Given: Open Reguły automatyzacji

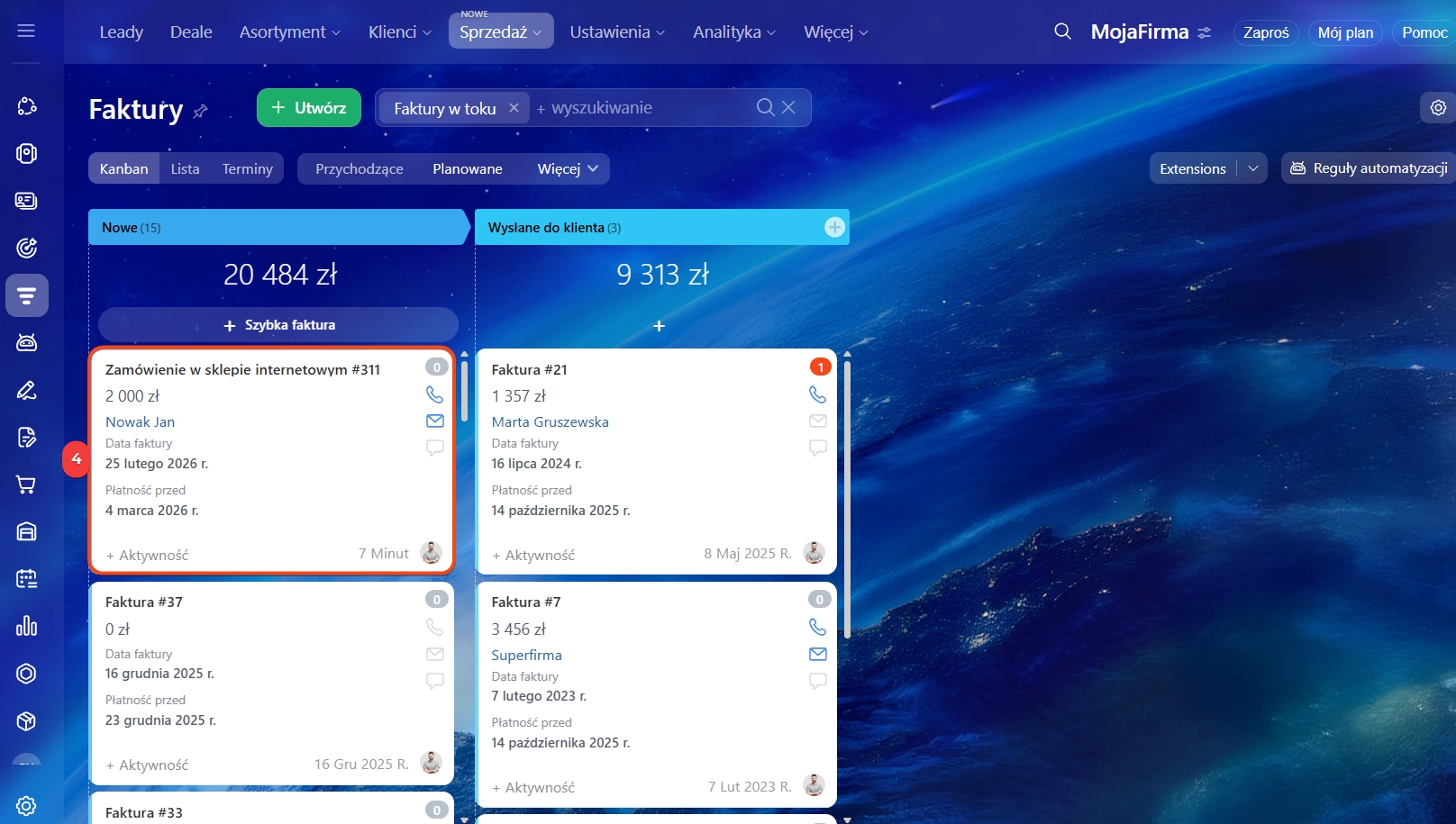Looking at the screenshot, I should (1369, 168).
